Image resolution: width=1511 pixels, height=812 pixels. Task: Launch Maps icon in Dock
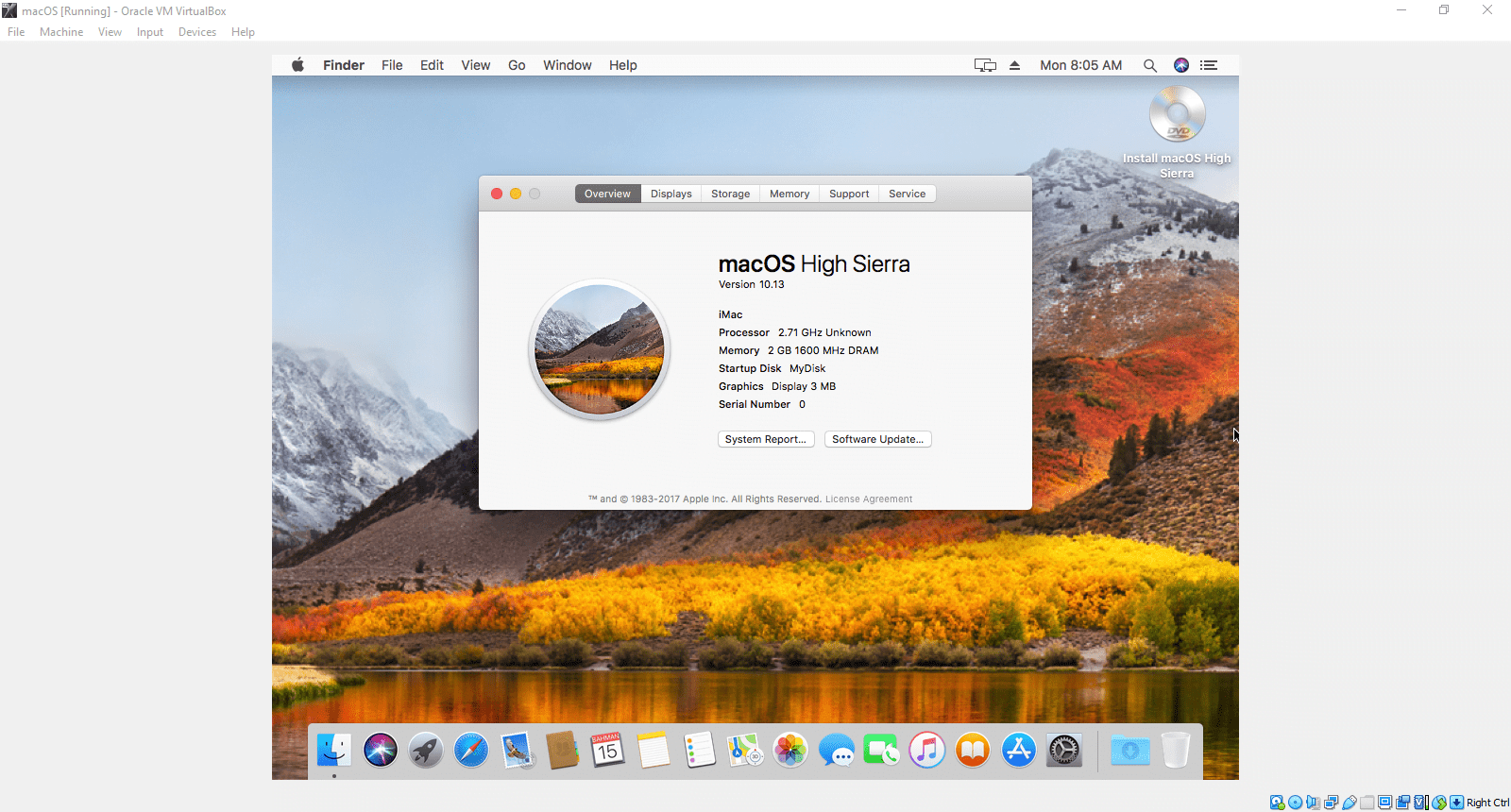click(744, 751)
